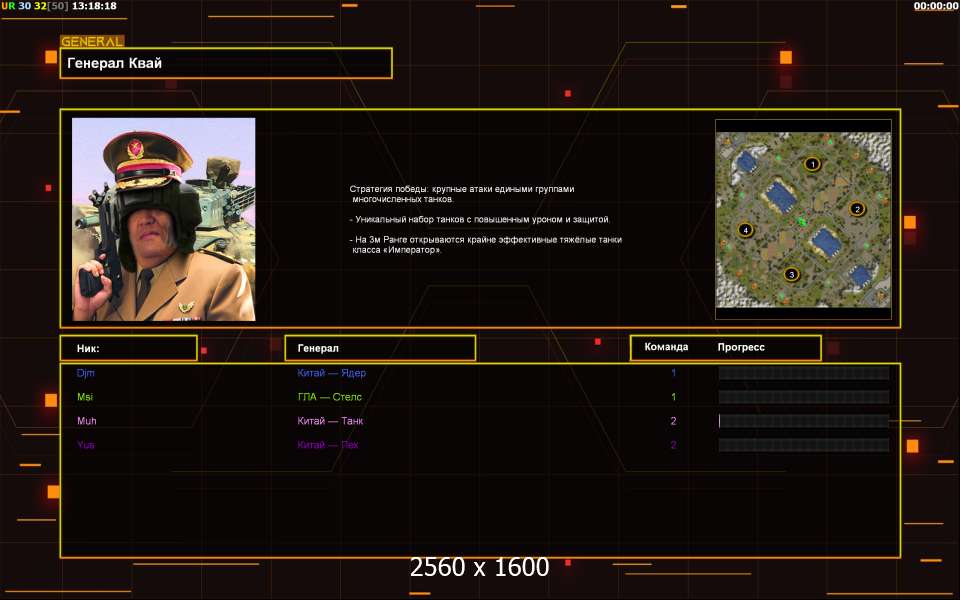Click Djm's loading progress bar
Viewport: 960px width, 600px height.
click(x=804, y=373)
